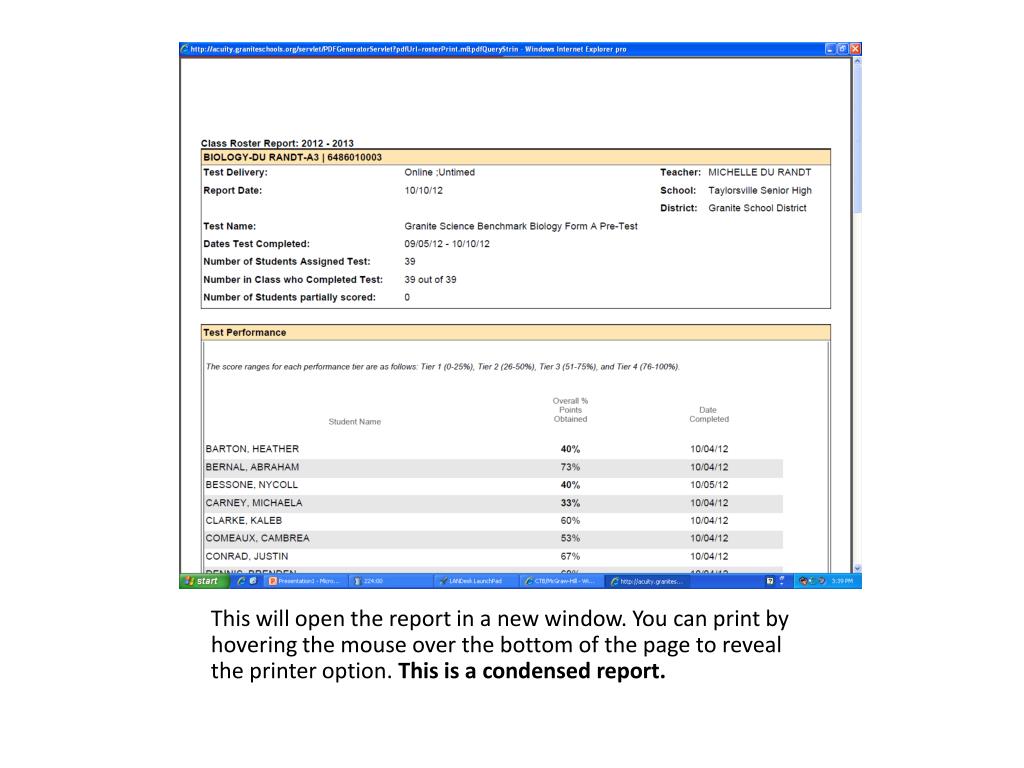This screenshot has width=1024, height=768.
Task: Open the Windows start menu
Action: [x=204, y=581]
